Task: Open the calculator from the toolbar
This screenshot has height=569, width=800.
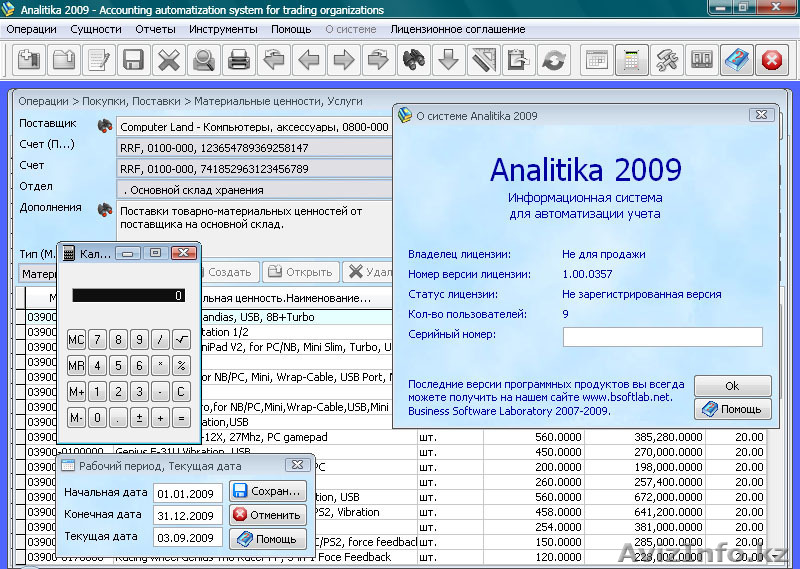Action: (x=631, y=60)
